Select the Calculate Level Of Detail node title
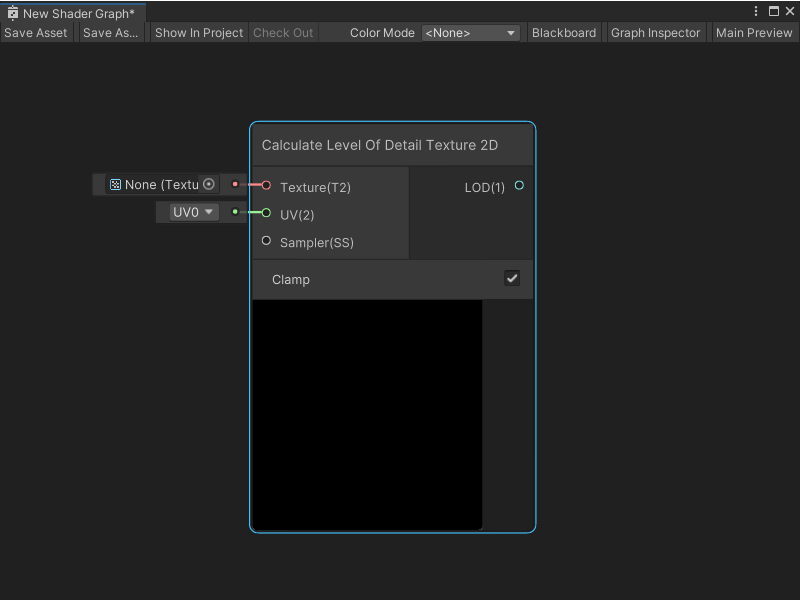This screenshot has height=600, width=800. point(380,145)
